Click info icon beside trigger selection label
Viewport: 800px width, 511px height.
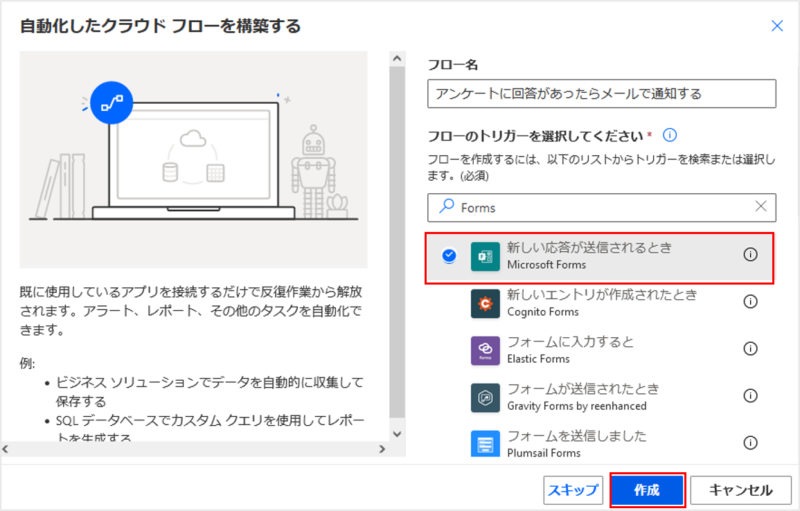(671, 135)
